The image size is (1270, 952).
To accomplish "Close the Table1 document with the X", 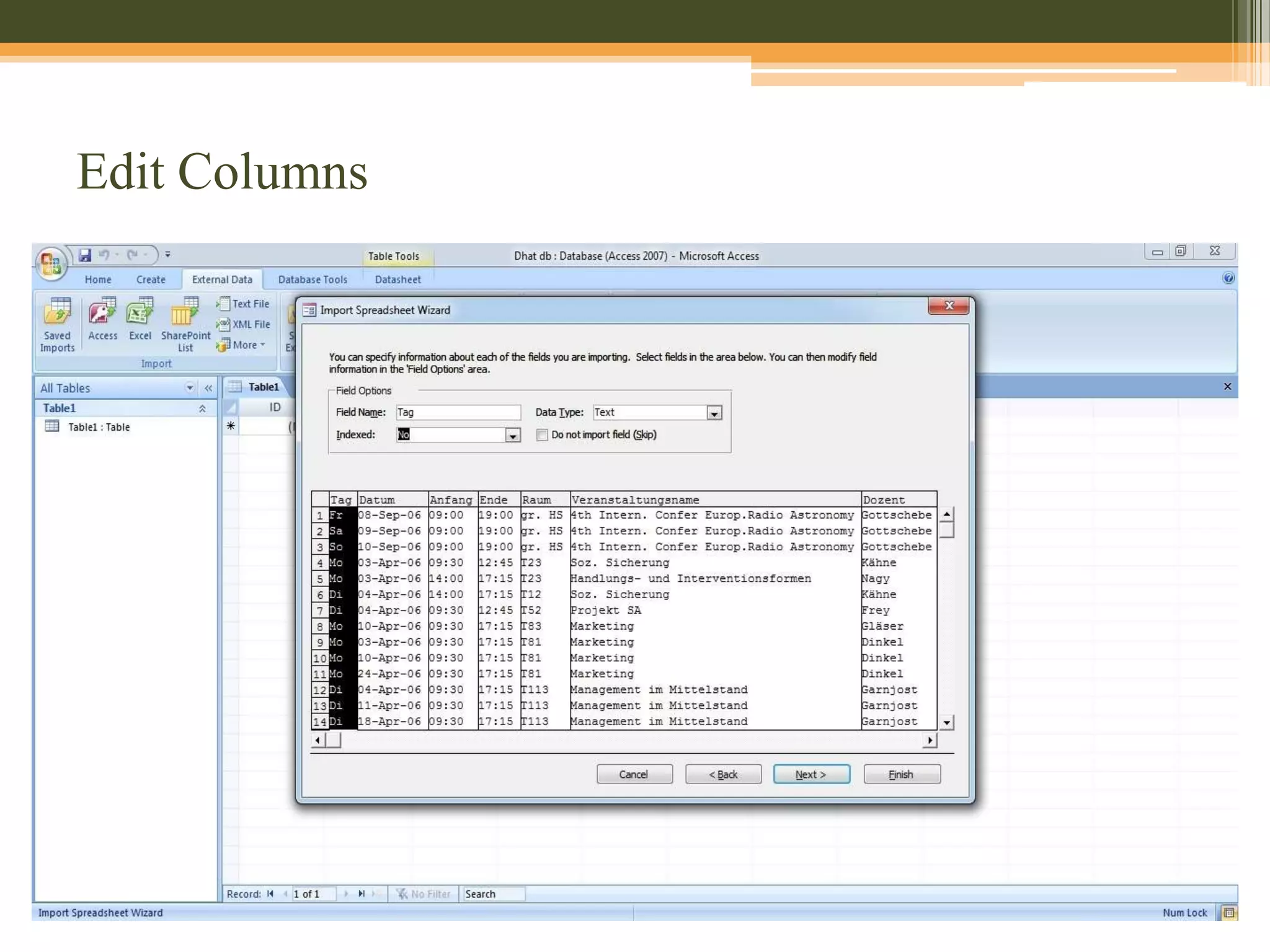I will pyautogui.click(x=1227, y=386).
